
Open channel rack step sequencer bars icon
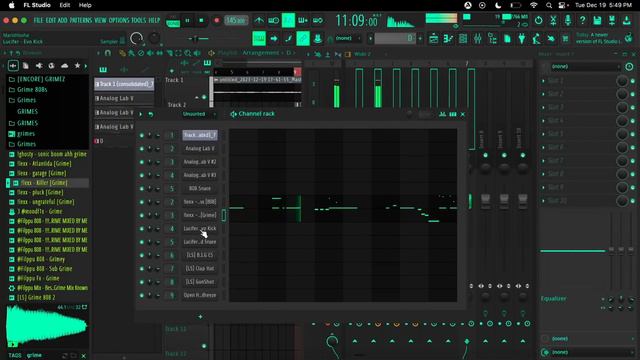coord(453,114)
